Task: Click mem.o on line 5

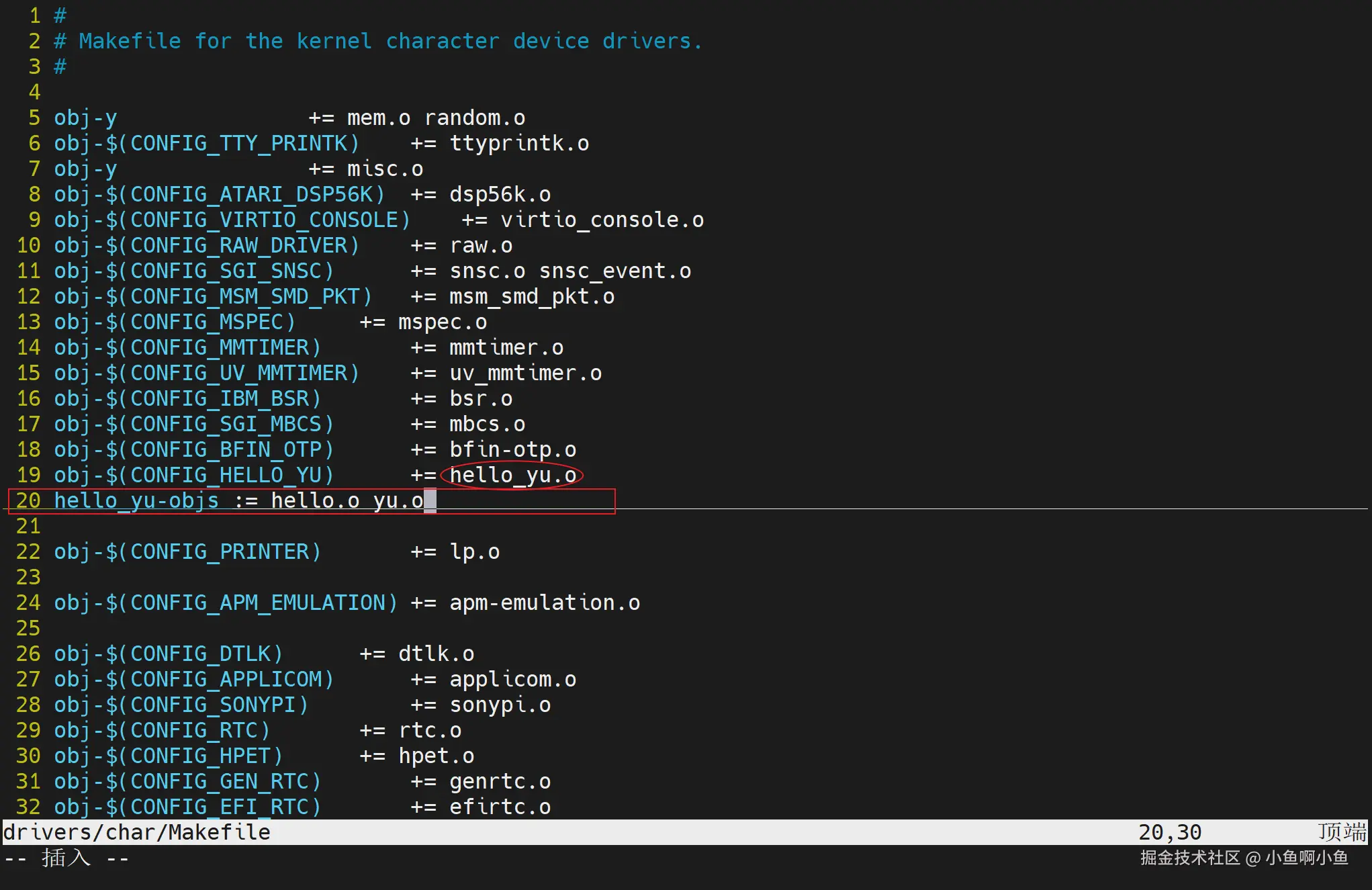Action: [378, 118]
